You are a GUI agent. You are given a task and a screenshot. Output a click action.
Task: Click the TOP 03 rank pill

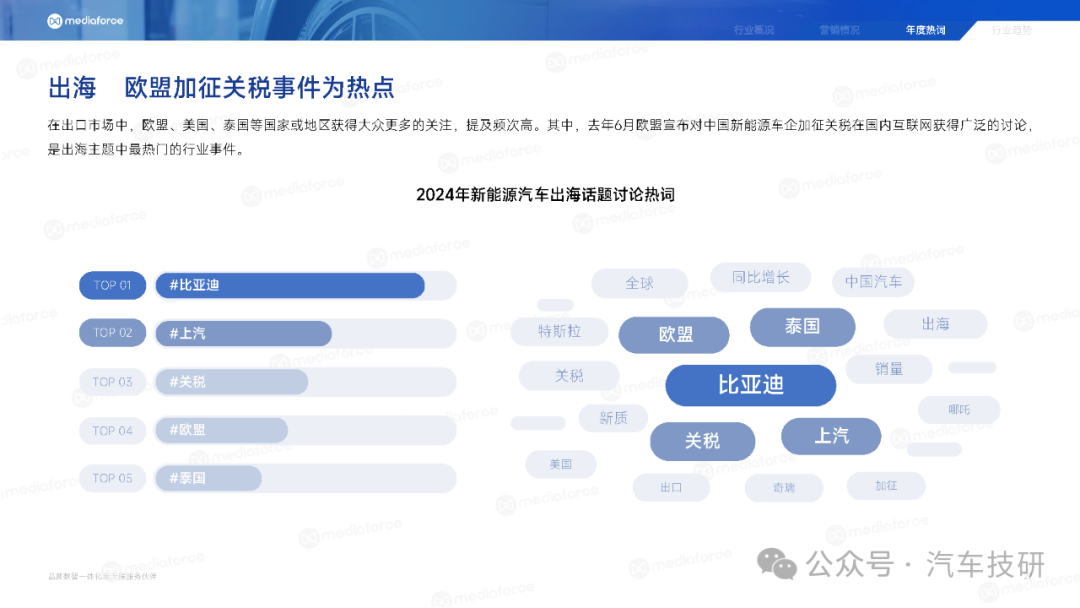pyautogui.click(x=112, y=381)
